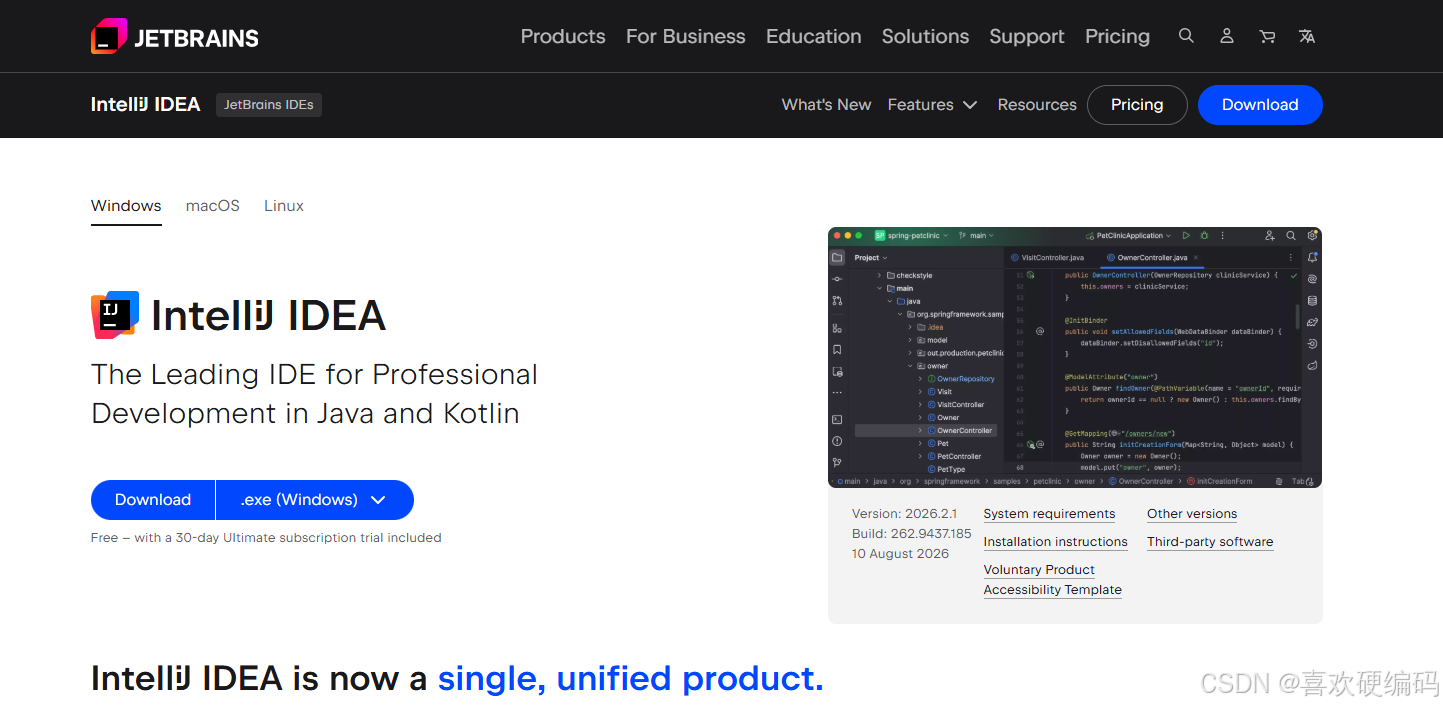This screenshot has width=1443, height=709.
Task: Open the Project view dropdown in the IDE preview
Action: tap(871, 258)
